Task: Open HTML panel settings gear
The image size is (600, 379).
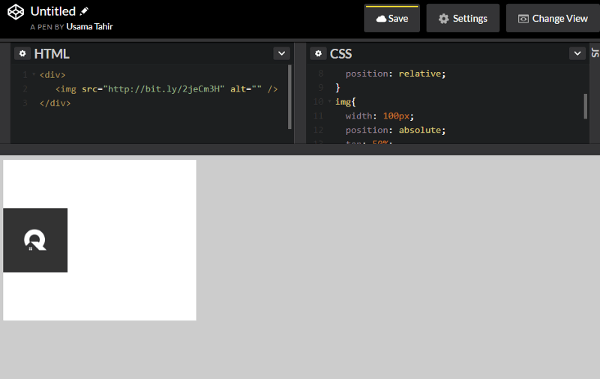Action: 23,54
